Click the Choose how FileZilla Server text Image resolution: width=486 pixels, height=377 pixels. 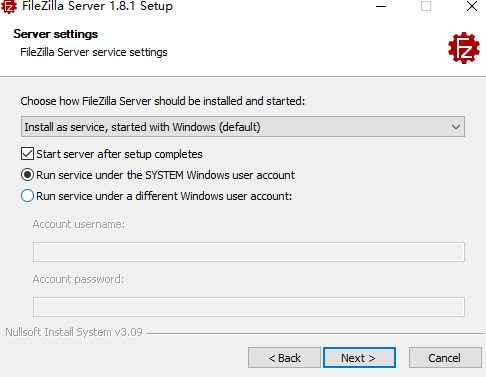163,101
